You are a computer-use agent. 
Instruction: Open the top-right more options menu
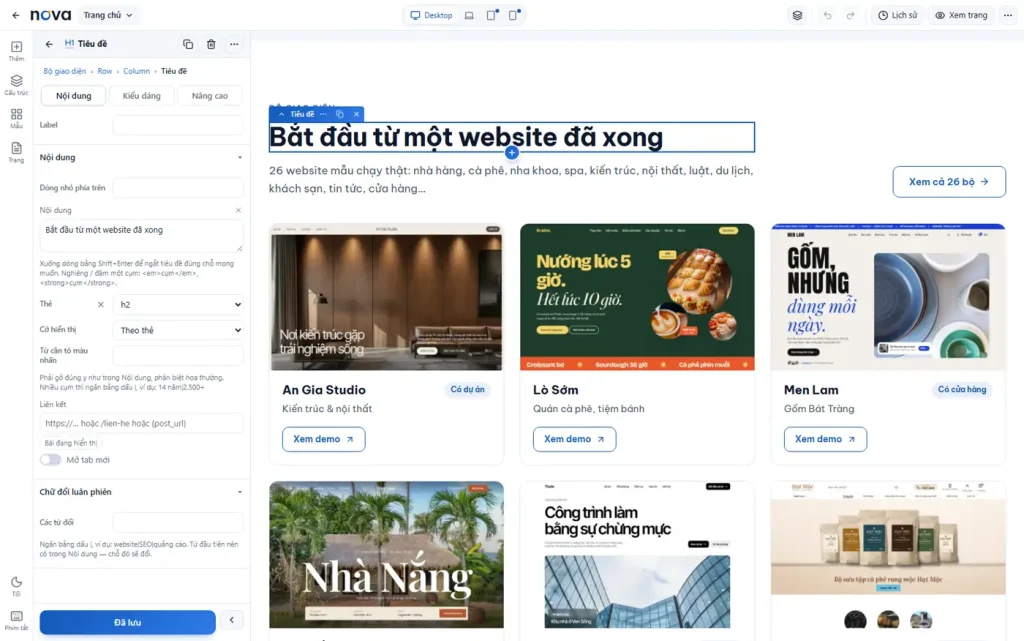1008,15
